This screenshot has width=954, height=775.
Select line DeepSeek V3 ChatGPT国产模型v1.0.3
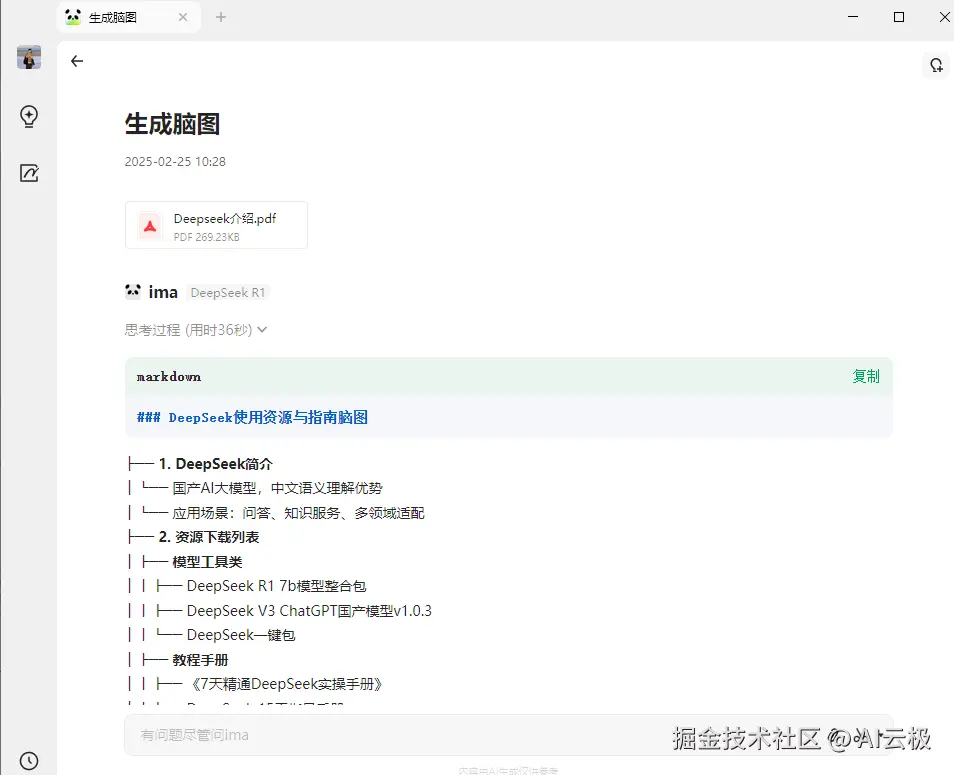[309, 611]
